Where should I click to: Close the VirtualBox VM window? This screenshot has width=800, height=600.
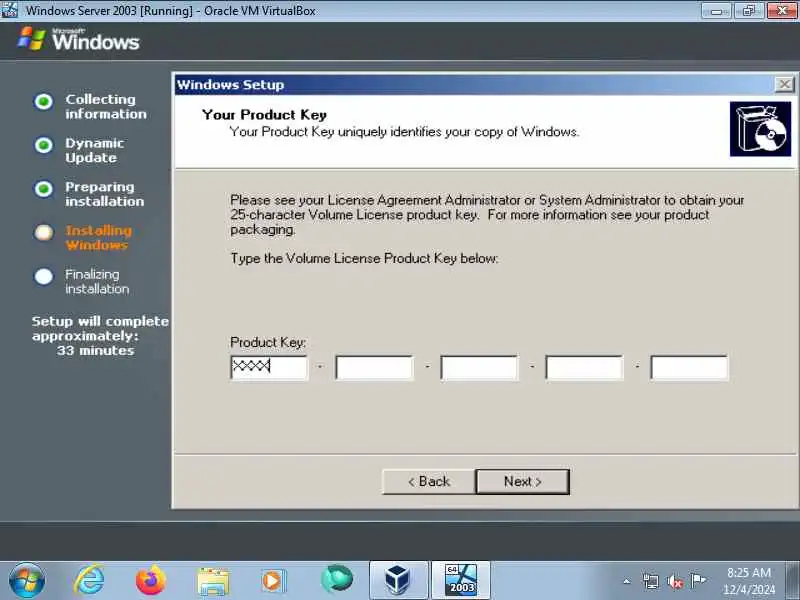(782, 10)
